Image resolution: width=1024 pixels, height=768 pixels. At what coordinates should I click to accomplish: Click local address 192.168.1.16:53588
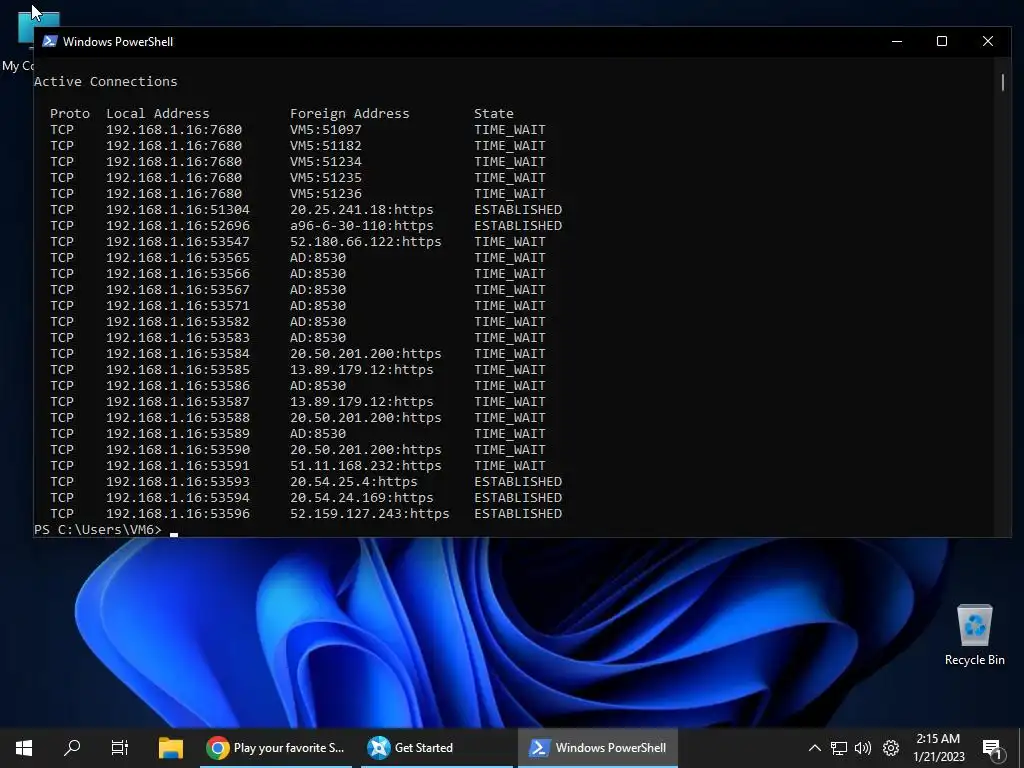178,417
